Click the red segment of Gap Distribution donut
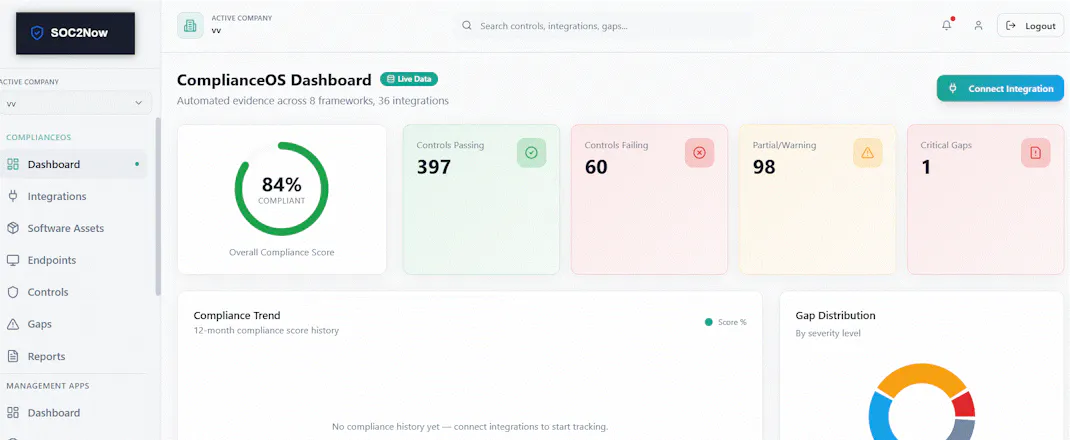1070x440 pixels. pos(963,405)
